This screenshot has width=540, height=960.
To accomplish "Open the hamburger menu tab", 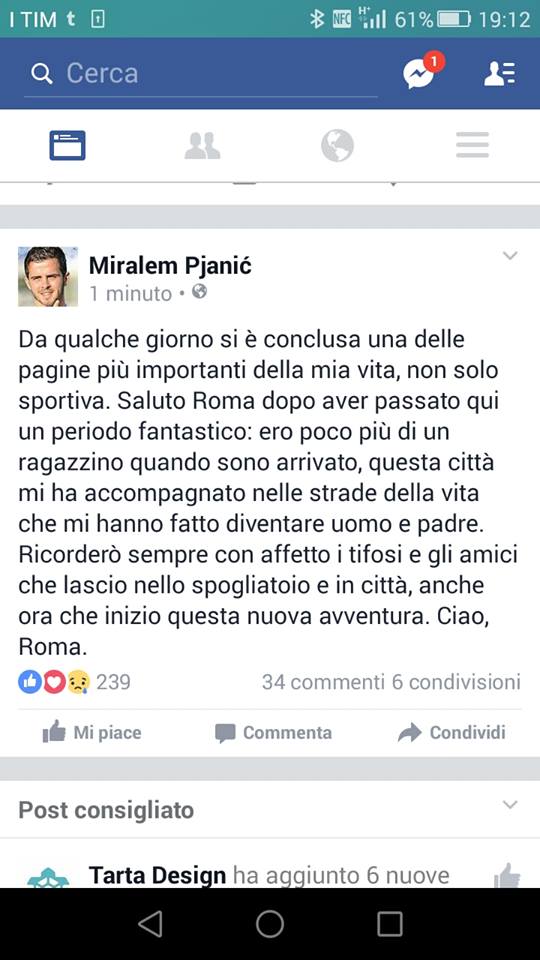I will point(472,145).
